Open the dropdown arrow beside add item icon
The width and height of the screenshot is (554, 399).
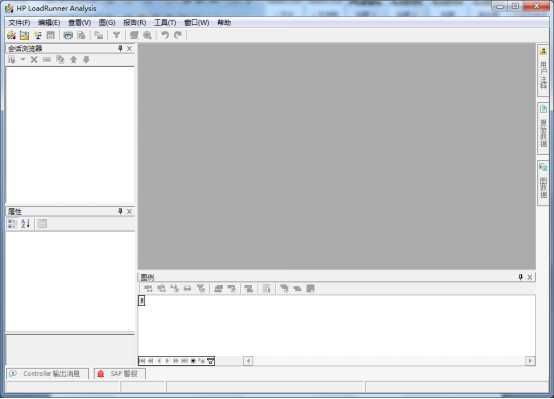(x=23, y=60)
